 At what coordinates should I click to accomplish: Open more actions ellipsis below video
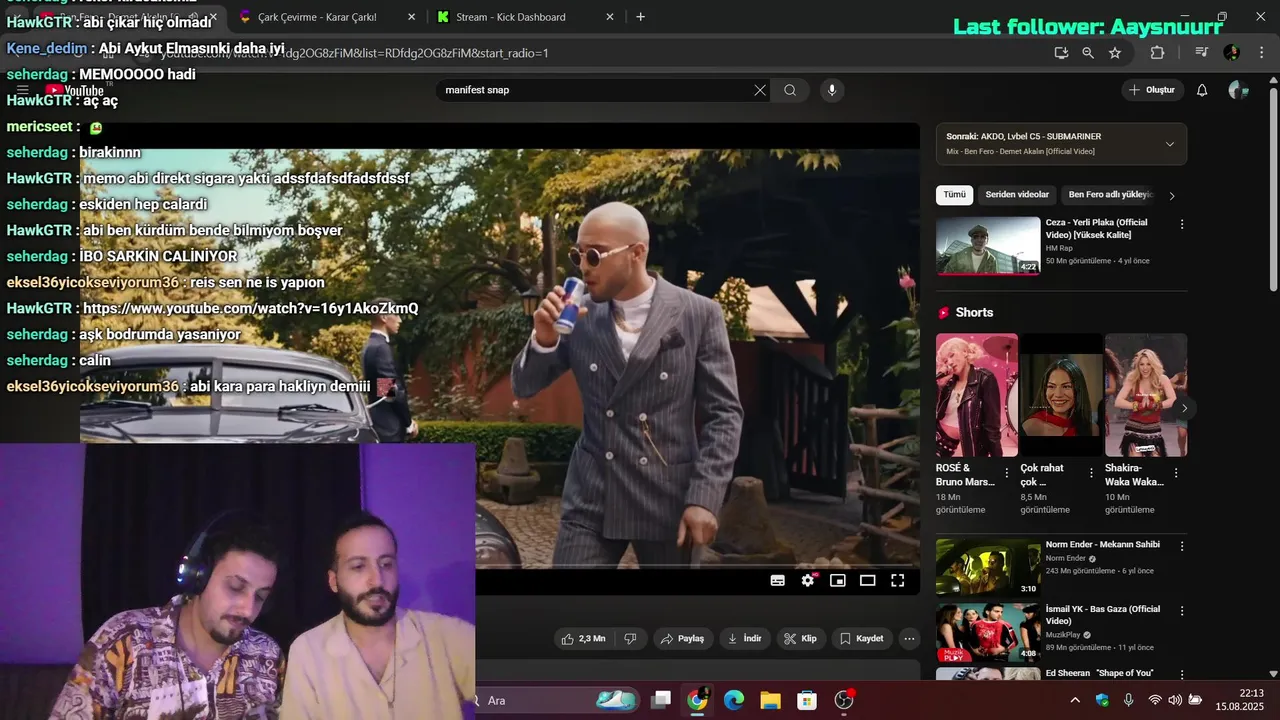[909, 638]
